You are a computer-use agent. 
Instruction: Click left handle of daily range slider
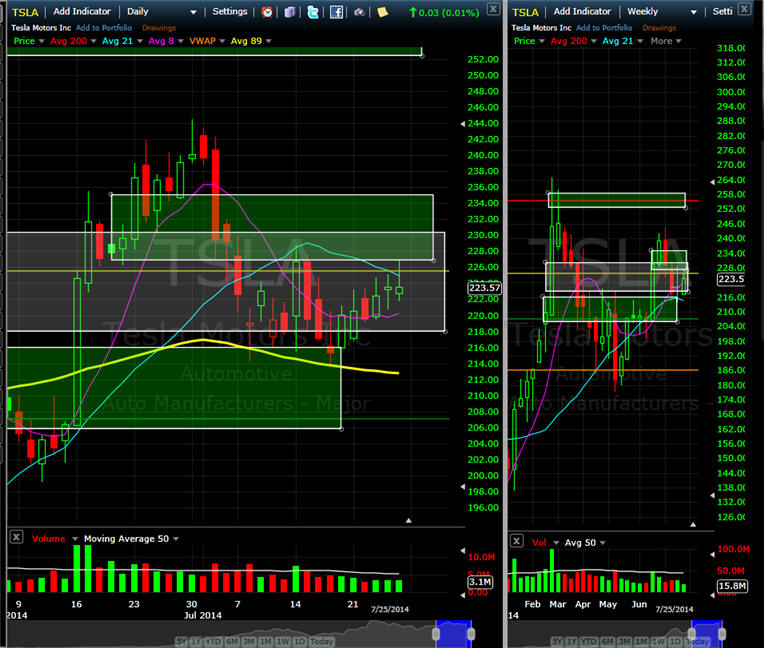pyautogui.click(x=436, y=633)
